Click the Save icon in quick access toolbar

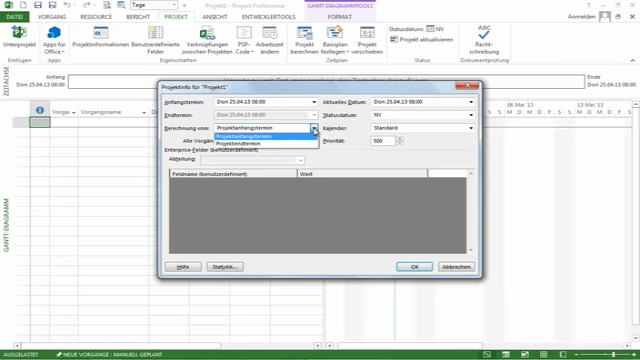pos(38,5)
